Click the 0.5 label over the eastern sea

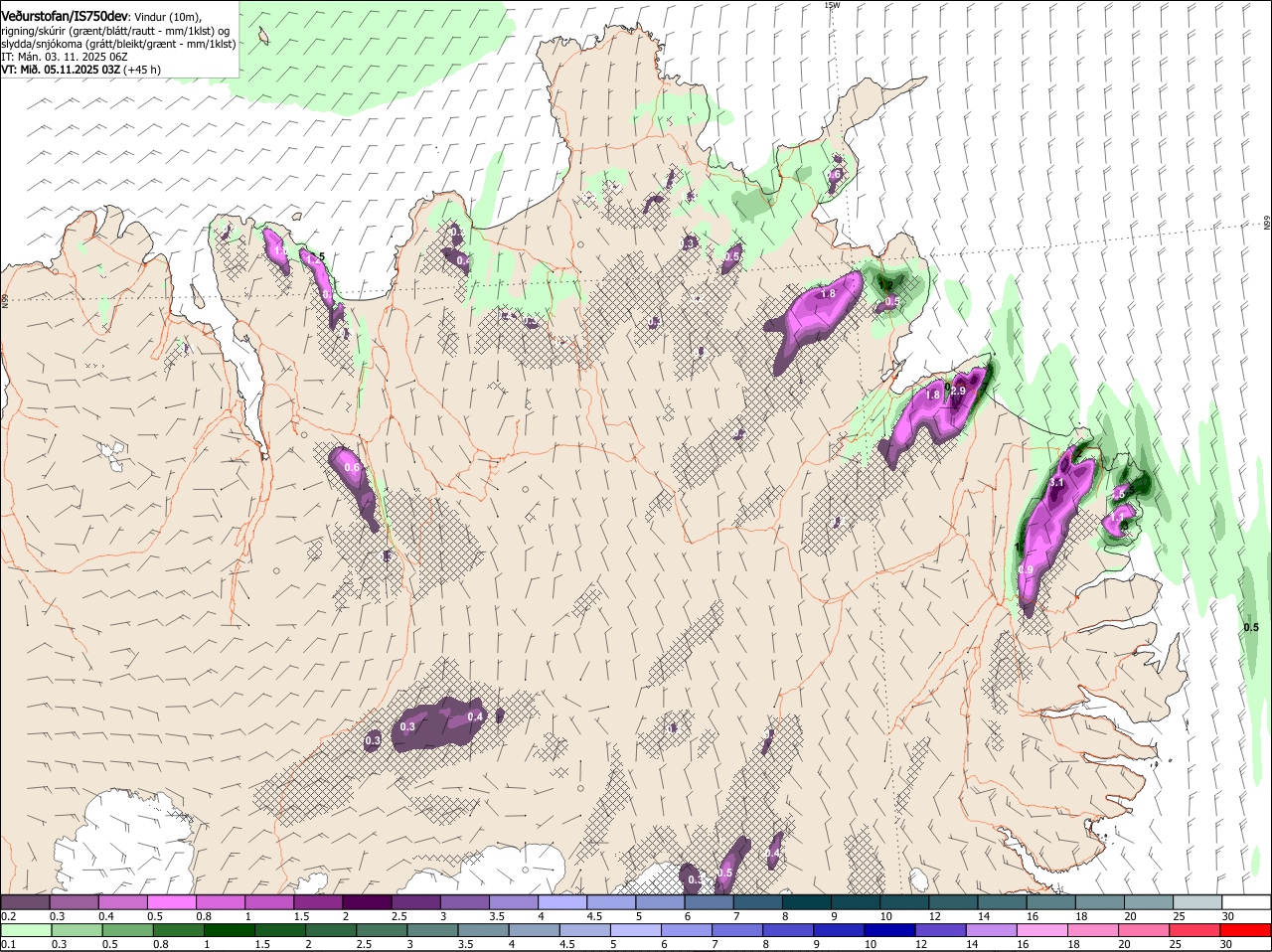click(1250, 627)
